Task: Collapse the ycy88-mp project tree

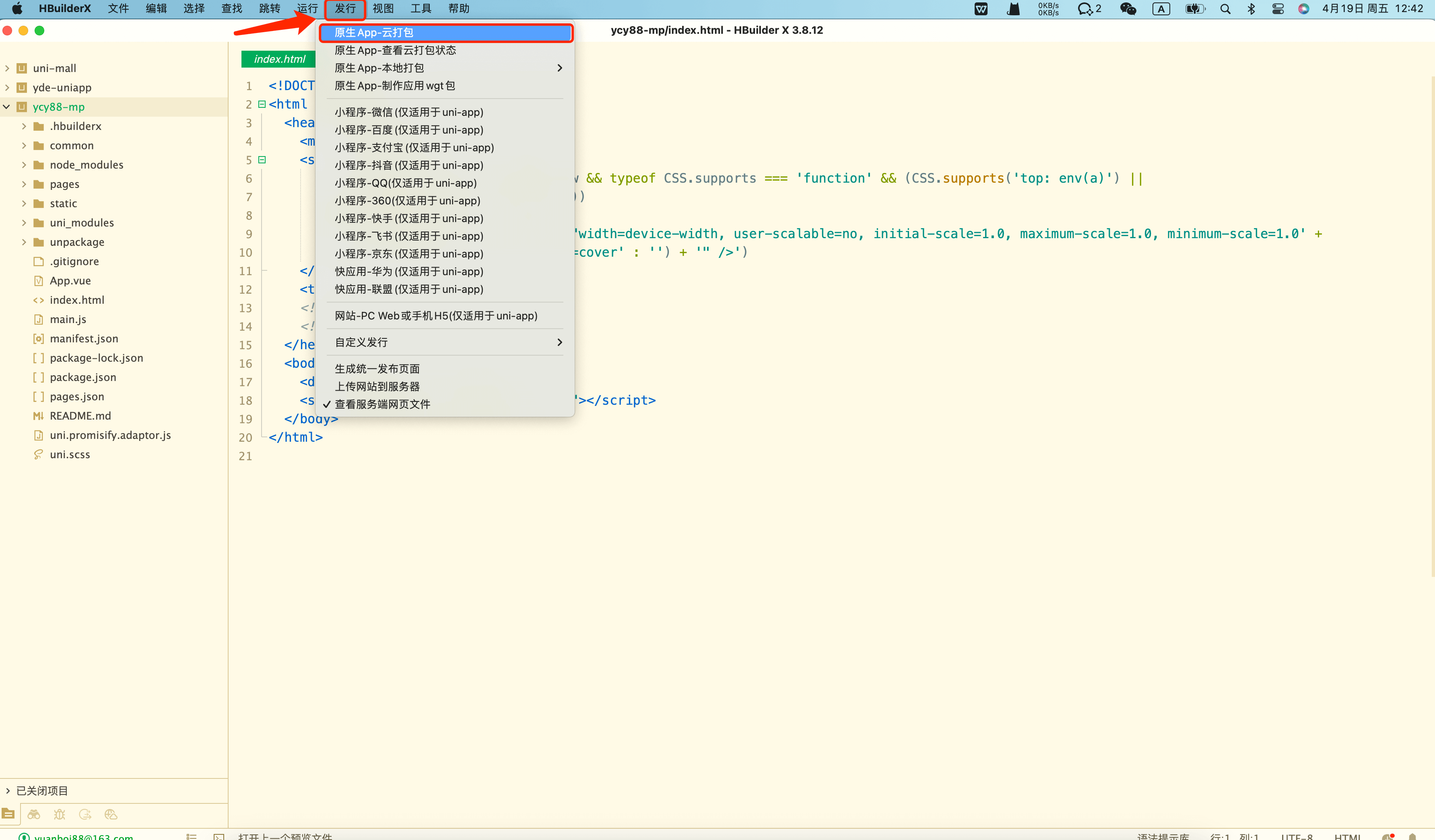Action: coord(7,107)
